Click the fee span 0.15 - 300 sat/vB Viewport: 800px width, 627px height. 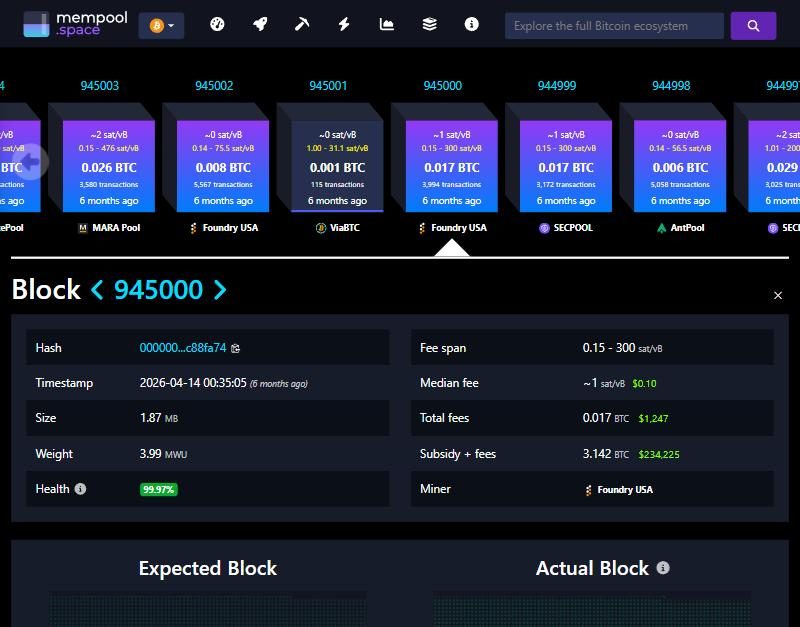pyautogui.click(x=622, y=348)
